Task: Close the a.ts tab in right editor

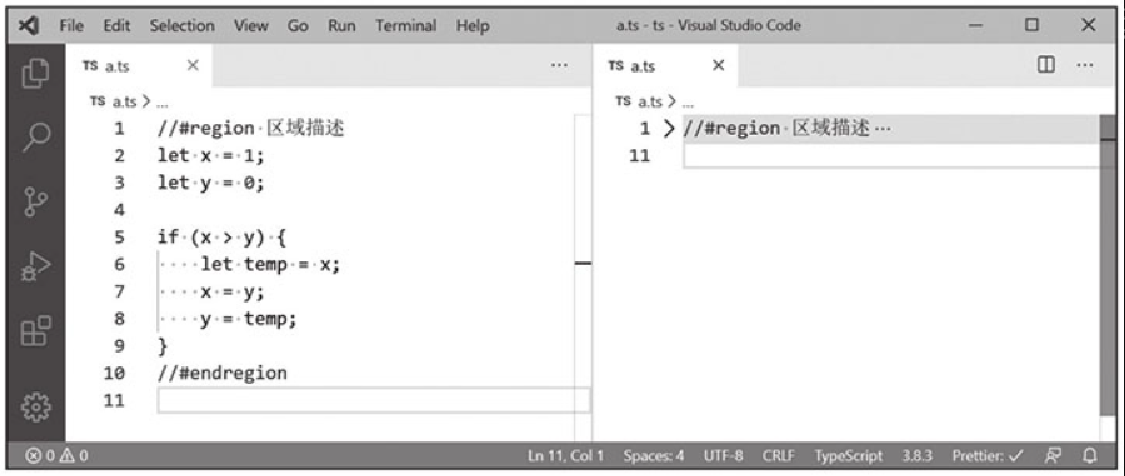Action: pos(718,65)
